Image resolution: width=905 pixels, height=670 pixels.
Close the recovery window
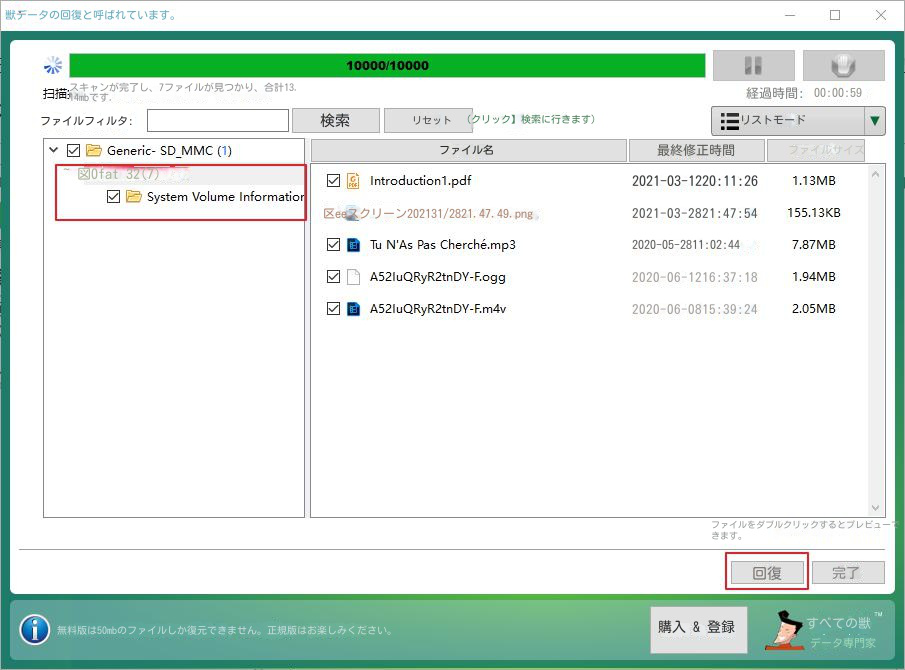(881, 15)
